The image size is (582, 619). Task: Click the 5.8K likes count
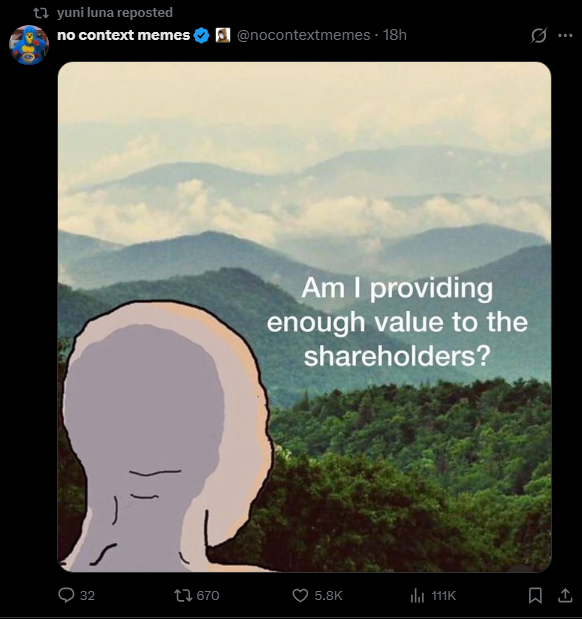click(x=328, y=595)
